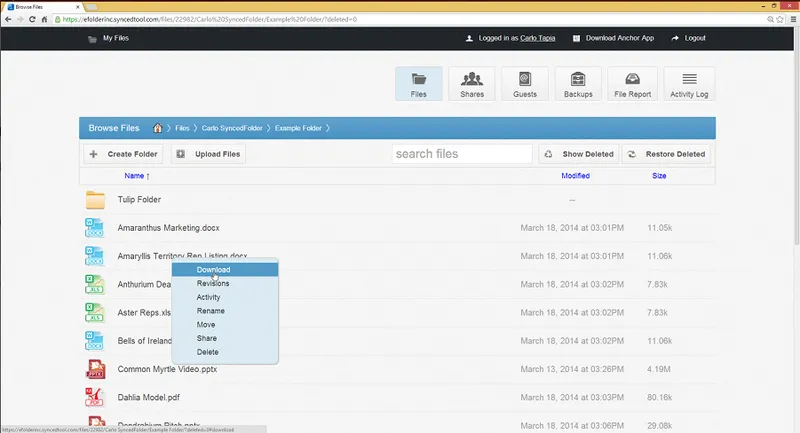Choose Revisions from the context menu
Screen dimensions: 800x433
225,283
